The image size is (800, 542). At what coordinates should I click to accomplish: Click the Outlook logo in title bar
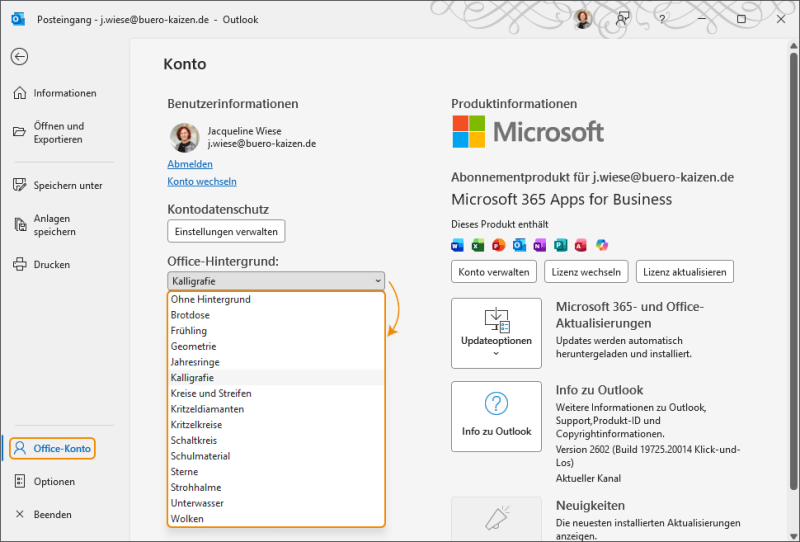pyautogui.click(x=18, y=19)
